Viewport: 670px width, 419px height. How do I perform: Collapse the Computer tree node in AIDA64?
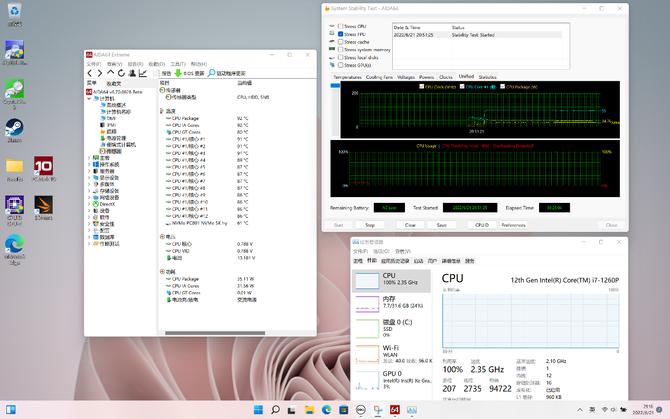tap(91, 98)
